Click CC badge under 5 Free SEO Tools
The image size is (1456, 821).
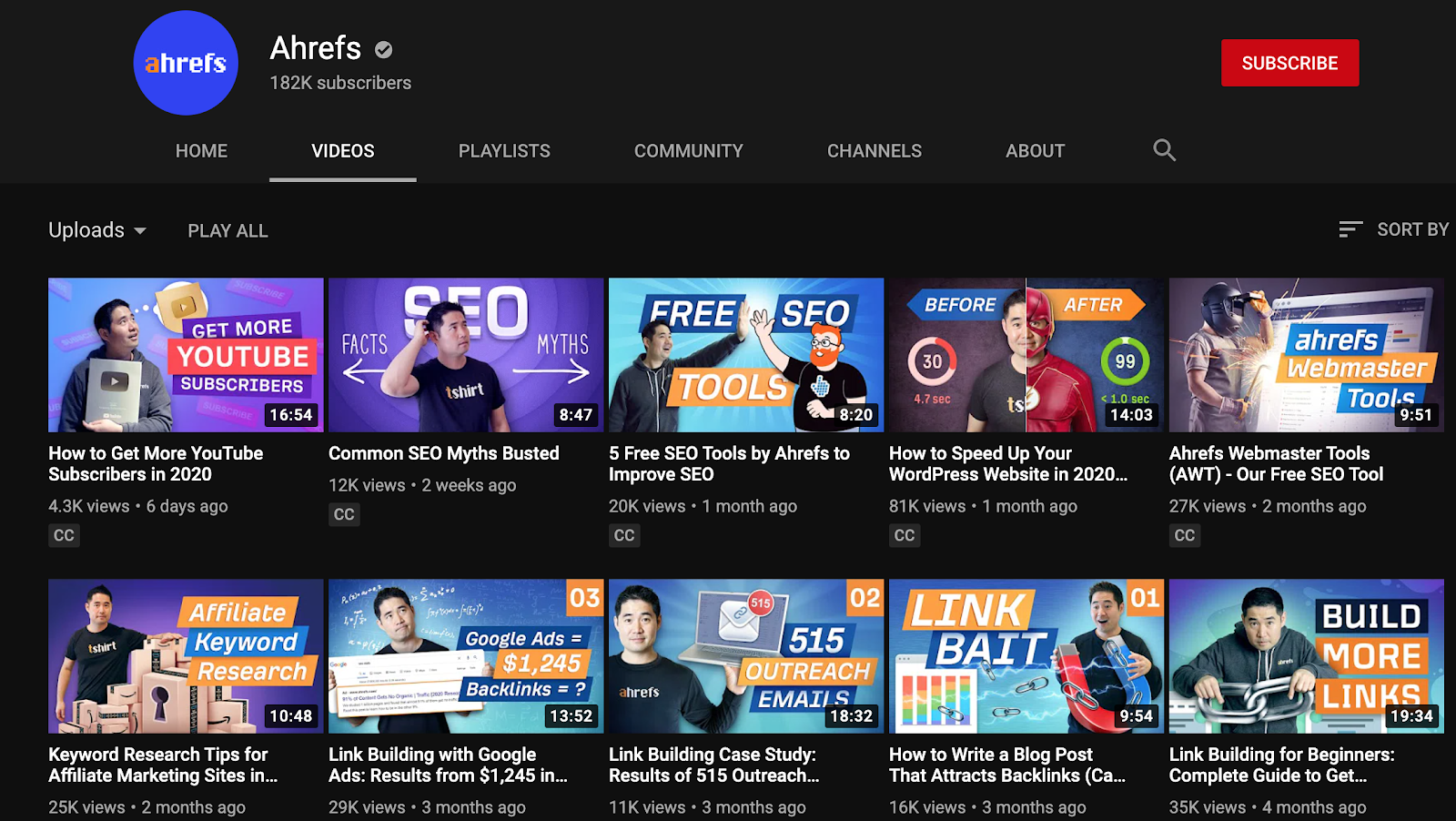pos(624,535)
